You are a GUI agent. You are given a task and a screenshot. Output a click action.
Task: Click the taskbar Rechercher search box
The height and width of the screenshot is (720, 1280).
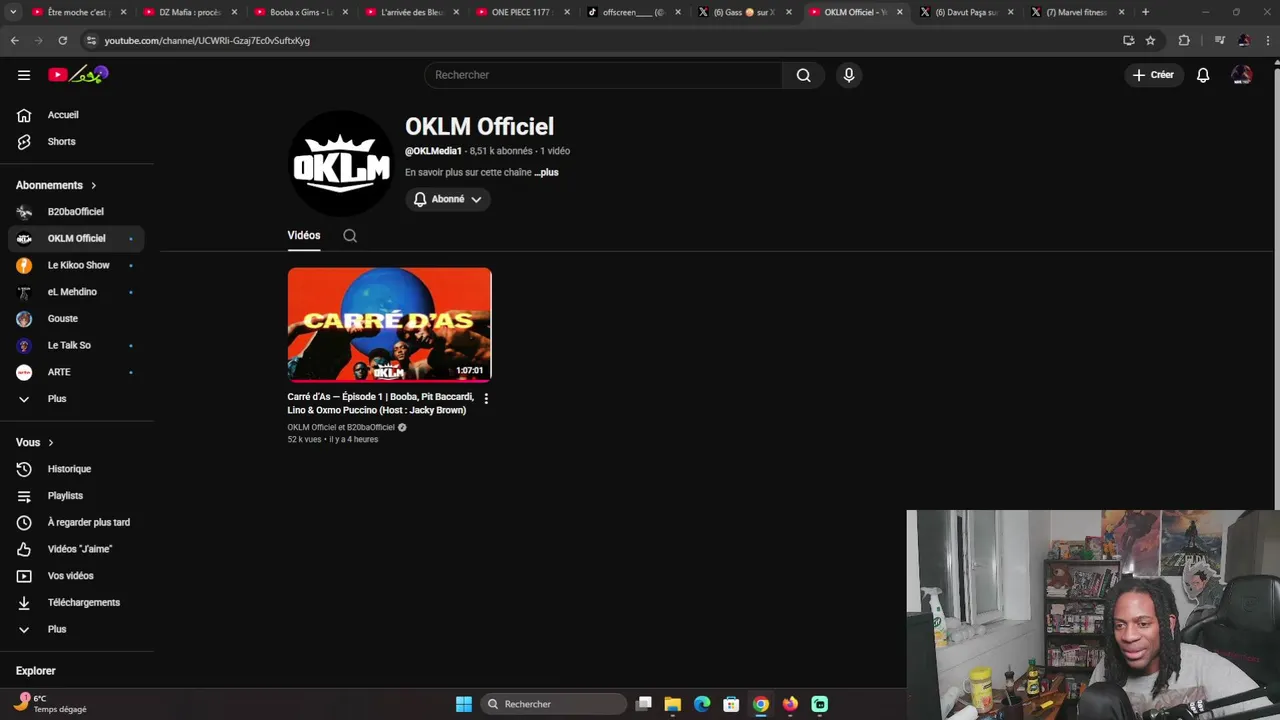click(x=552, y=704)
